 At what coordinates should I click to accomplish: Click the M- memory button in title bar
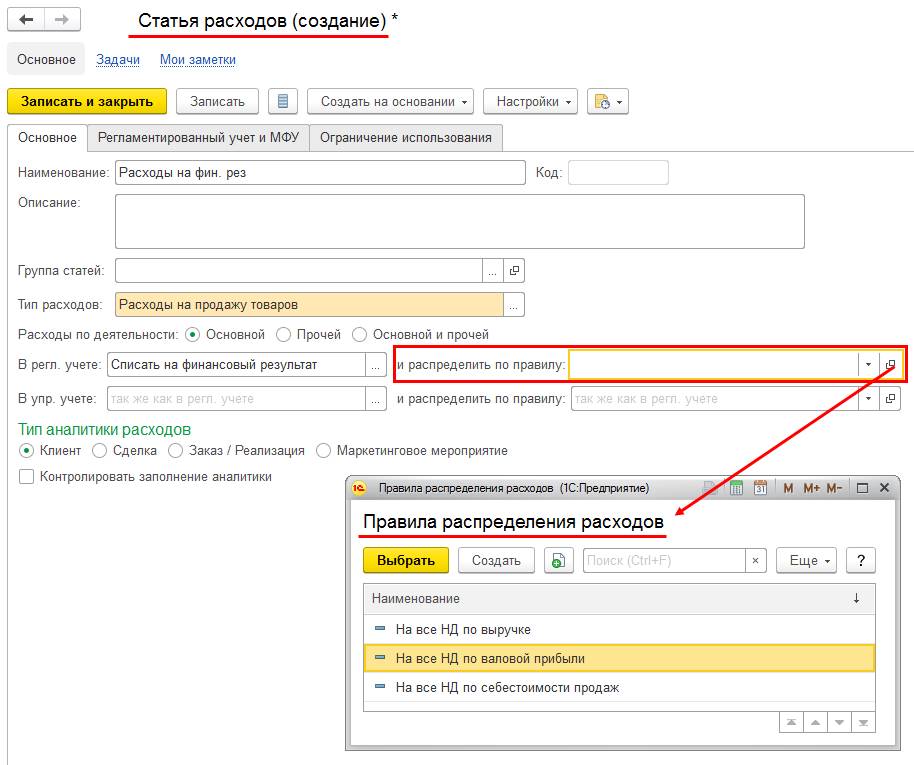coord(834,488)
